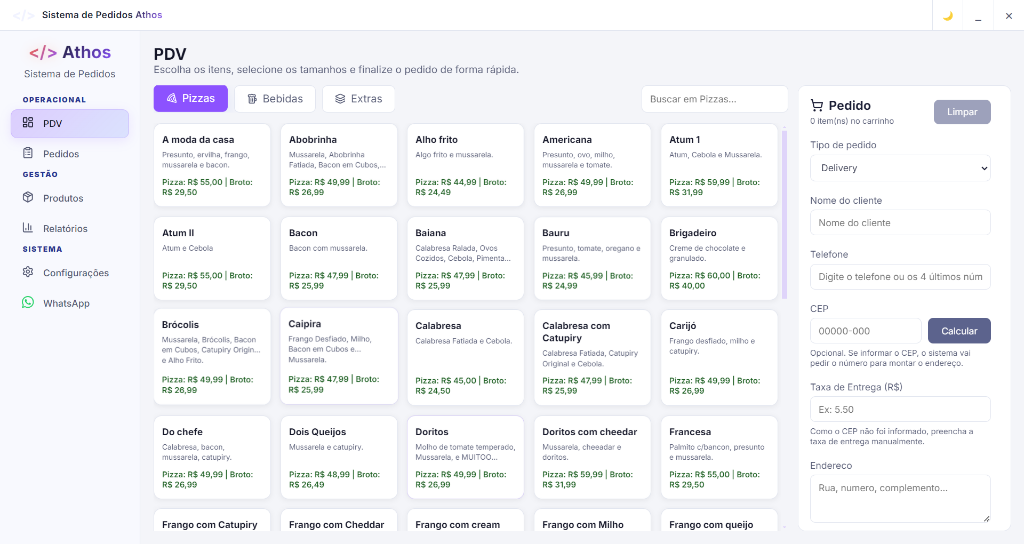Screen dimensions: 1024x544
Task: Click the Nome do cliente field
Action: [x=900, y=223]
